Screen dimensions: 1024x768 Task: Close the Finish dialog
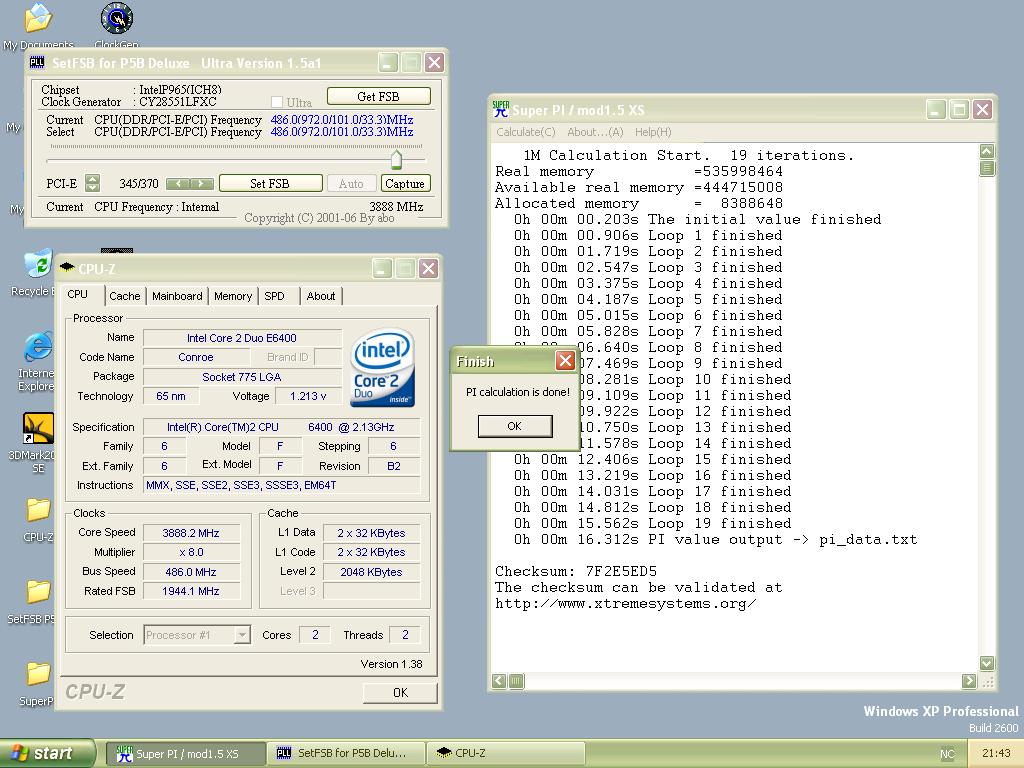point(565,360)
